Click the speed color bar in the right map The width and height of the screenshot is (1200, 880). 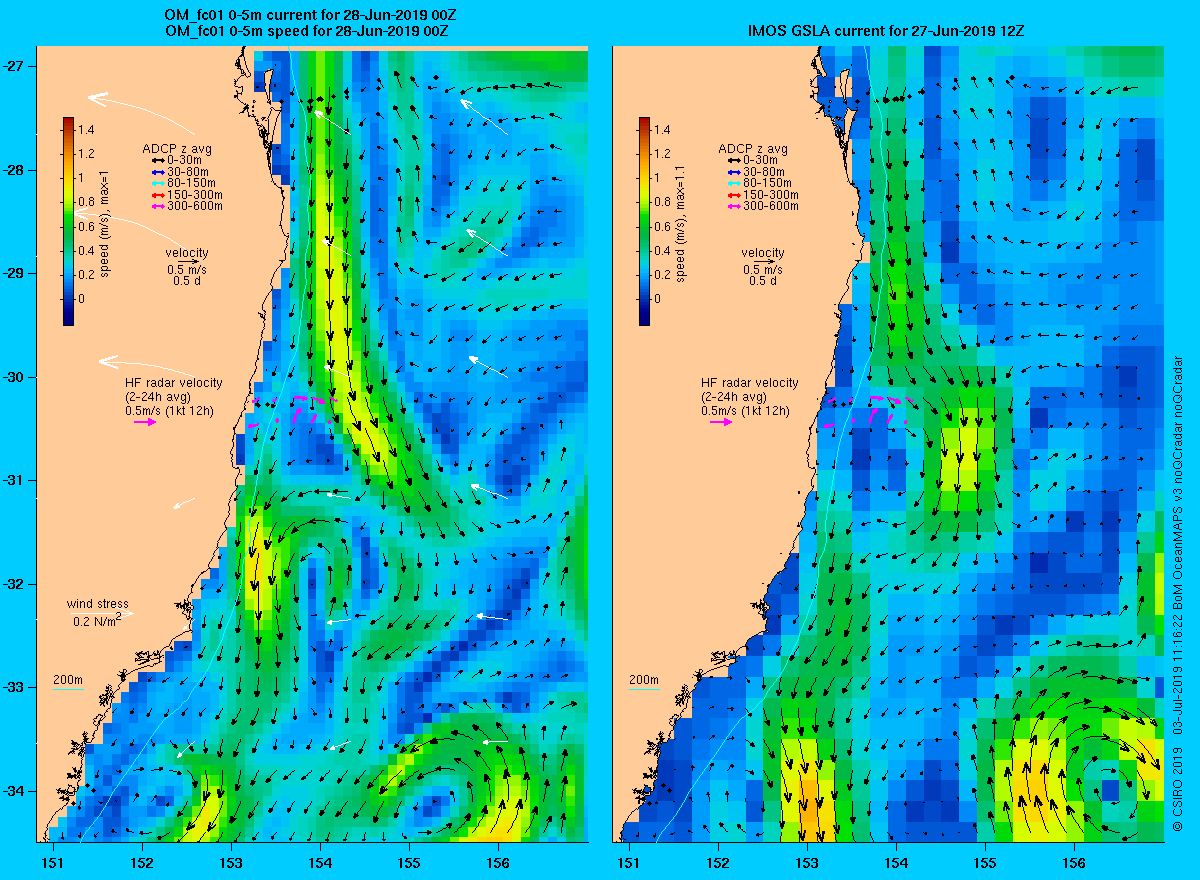coord(644,221)
